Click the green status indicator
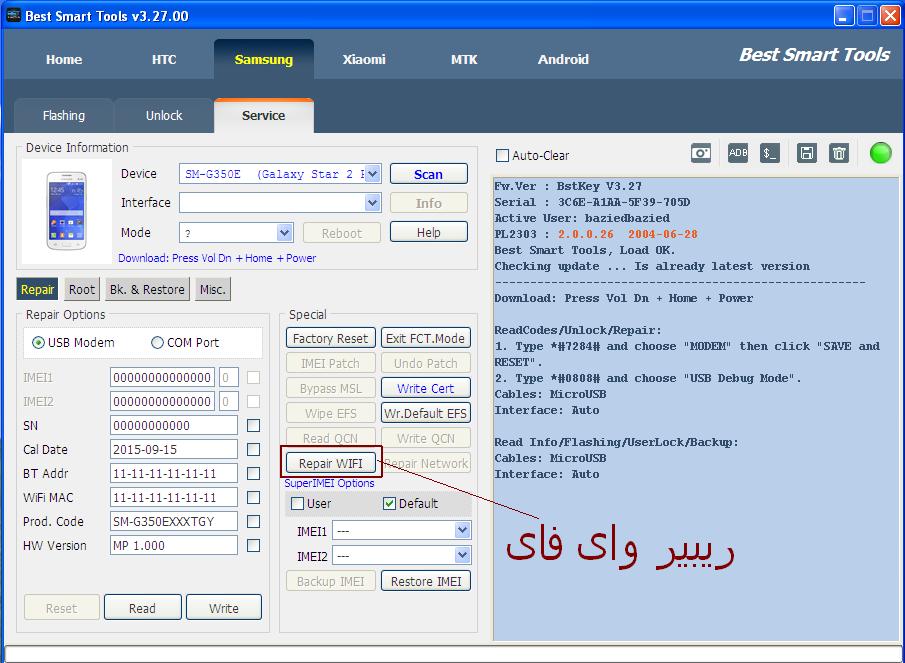Image resolution: width=905 pixels, height=663 pixels. click(880, 153)
